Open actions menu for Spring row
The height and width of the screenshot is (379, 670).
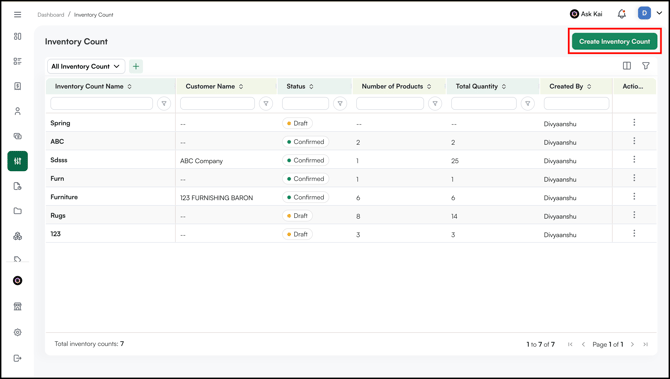click(x=634, y=123)
